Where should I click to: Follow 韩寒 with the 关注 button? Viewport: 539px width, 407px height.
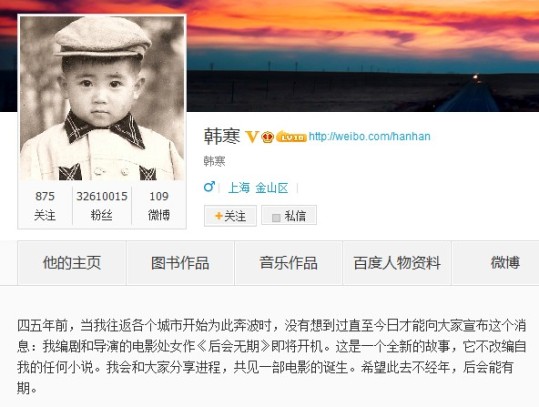click(x=230, y=216)
